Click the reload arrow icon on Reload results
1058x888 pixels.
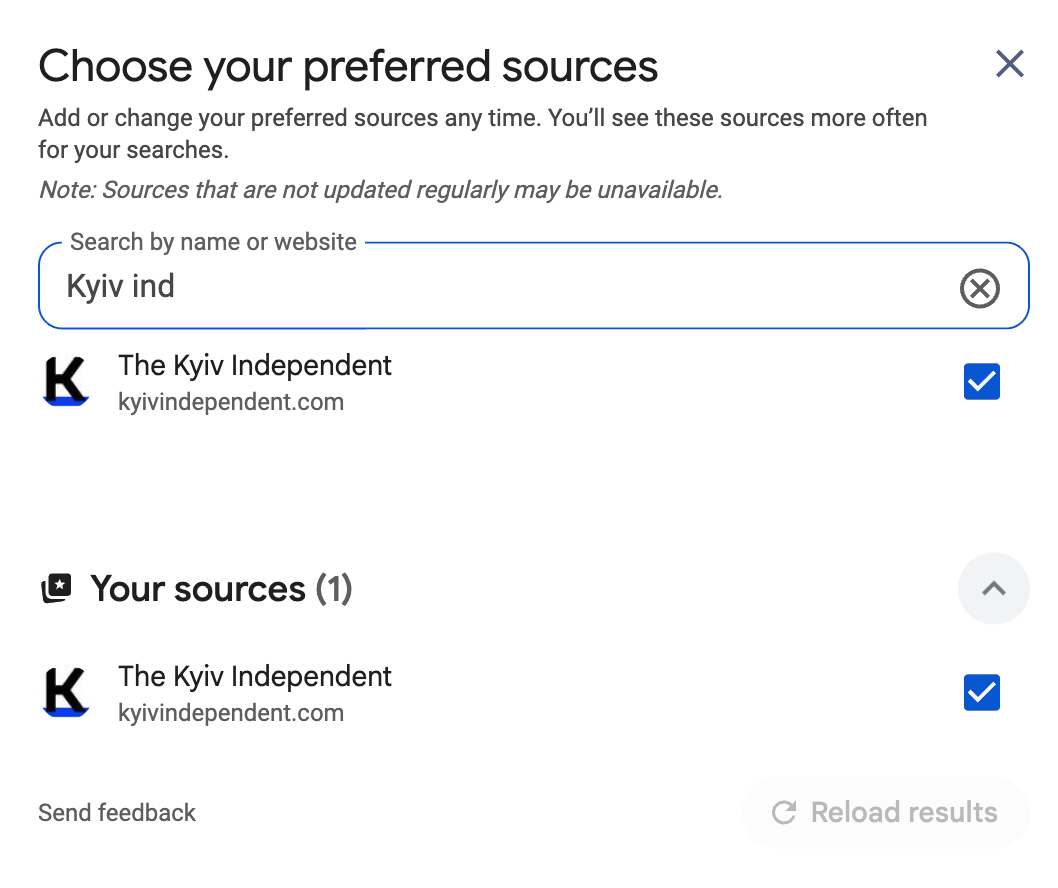point(785,812)
